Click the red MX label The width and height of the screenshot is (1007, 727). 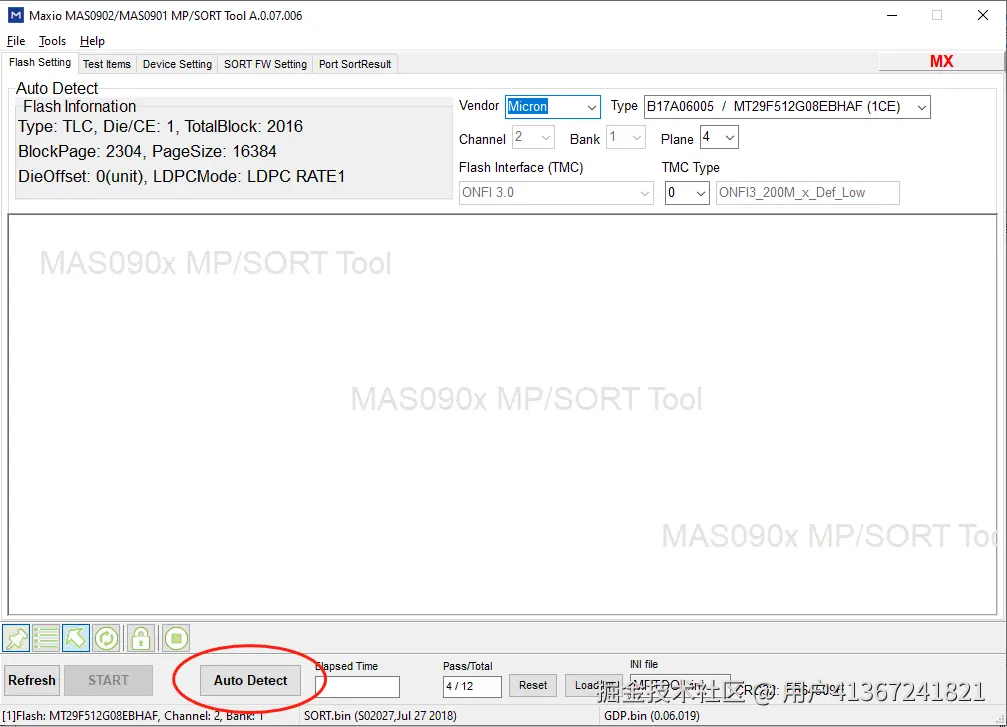click(x=941, y=62)
